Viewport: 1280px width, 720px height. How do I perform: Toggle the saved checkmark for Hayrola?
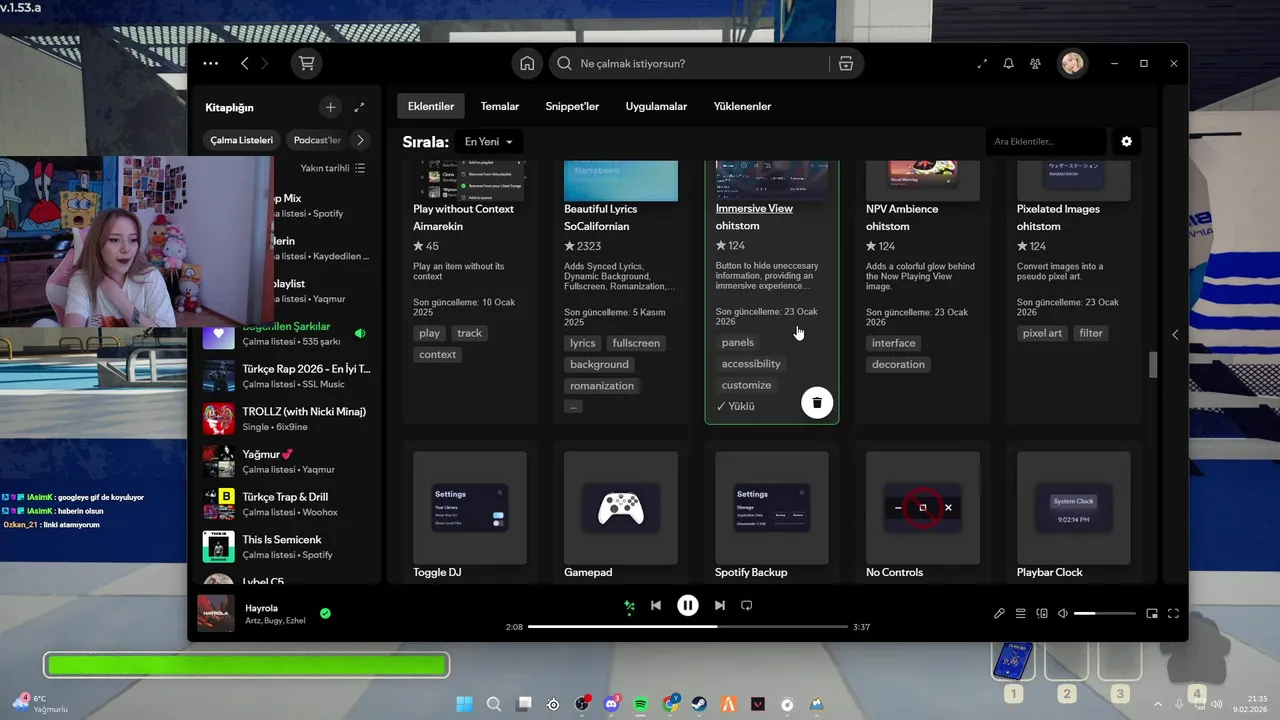click(x=325, y=613)
